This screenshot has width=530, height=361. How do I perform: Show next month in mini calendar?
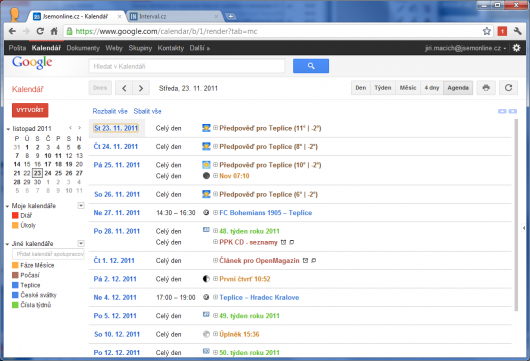tap(79, 128)
